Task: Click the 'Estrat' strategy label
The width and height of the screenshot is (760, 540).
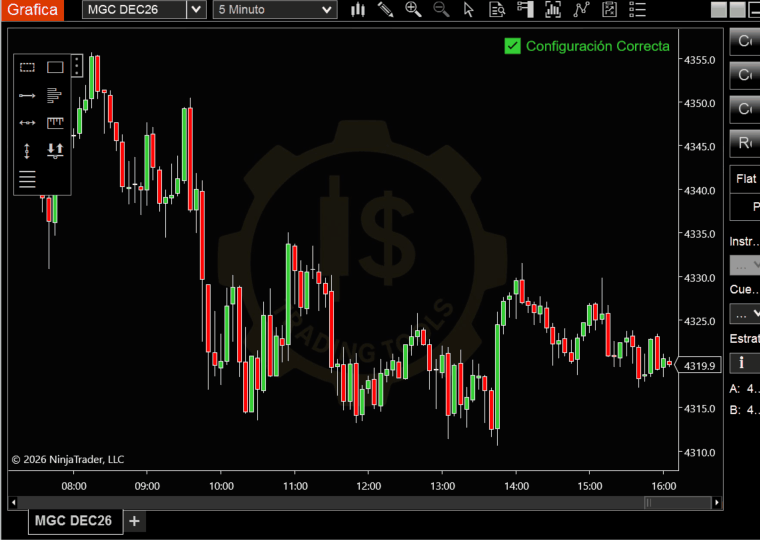Action: tap(744, 338)
